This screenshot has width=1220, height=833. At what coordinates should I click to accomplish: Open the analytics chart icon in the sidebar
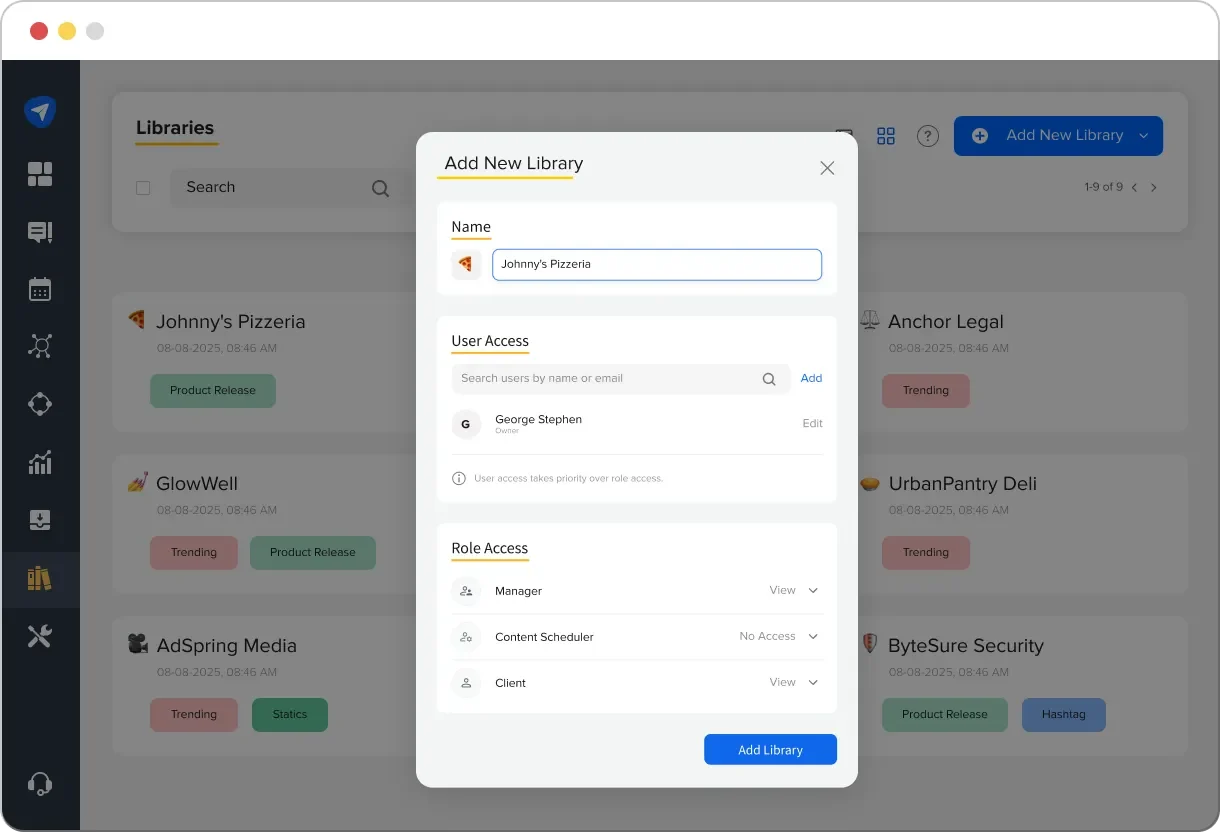(x=40, y=462)
